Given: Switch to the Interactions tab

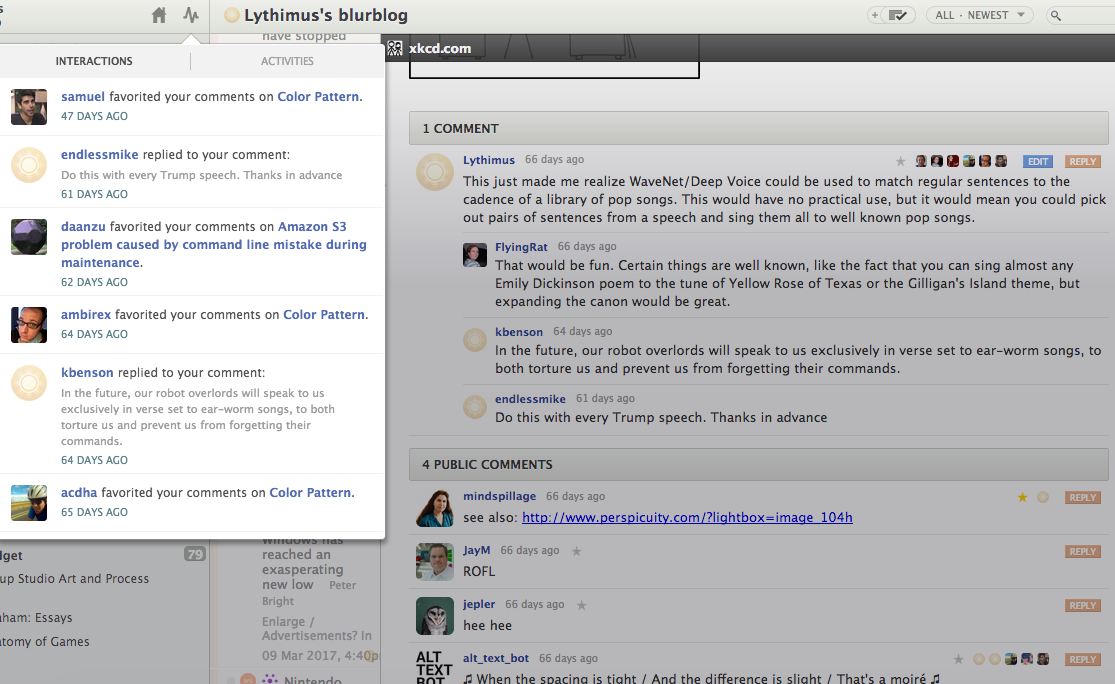Looking at the screenshot, I should tap(94, 61).
